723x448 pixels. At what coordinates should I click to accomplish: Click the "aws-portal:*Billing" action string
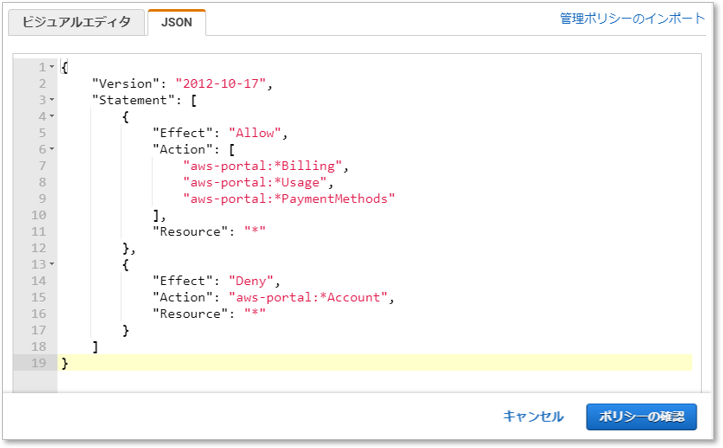pyautogui.click(x=265, y=165)
